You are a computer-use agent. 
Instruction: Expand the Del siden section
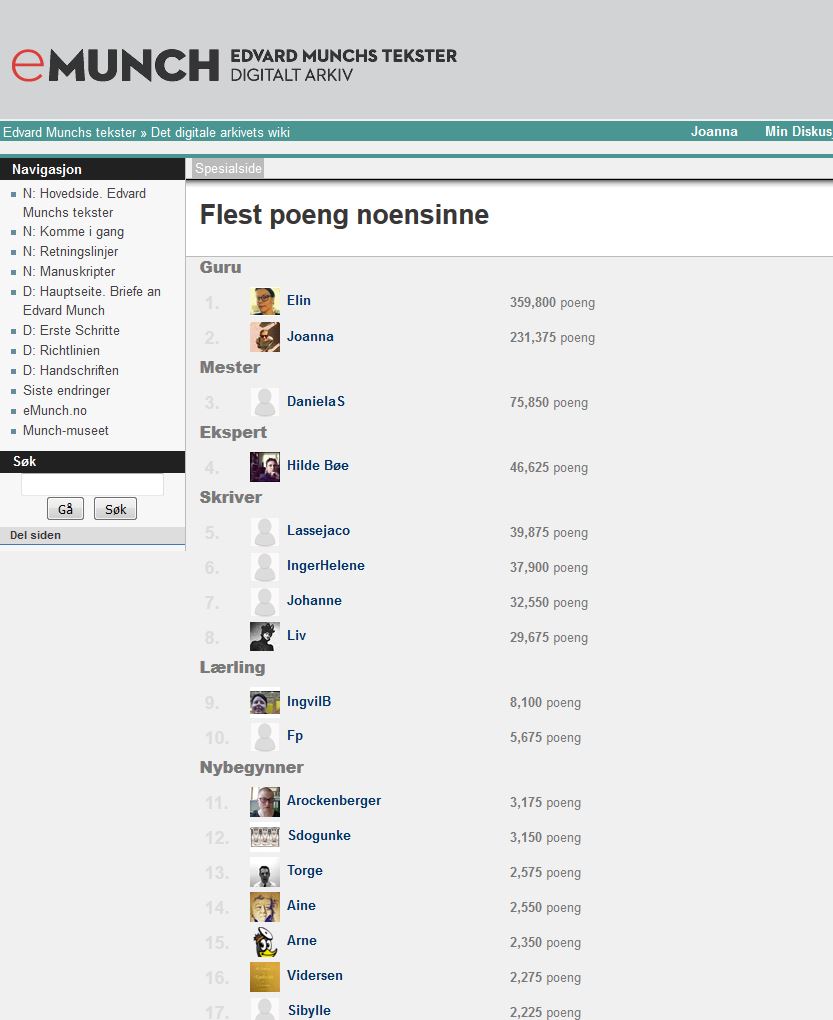tap(36, 535)
